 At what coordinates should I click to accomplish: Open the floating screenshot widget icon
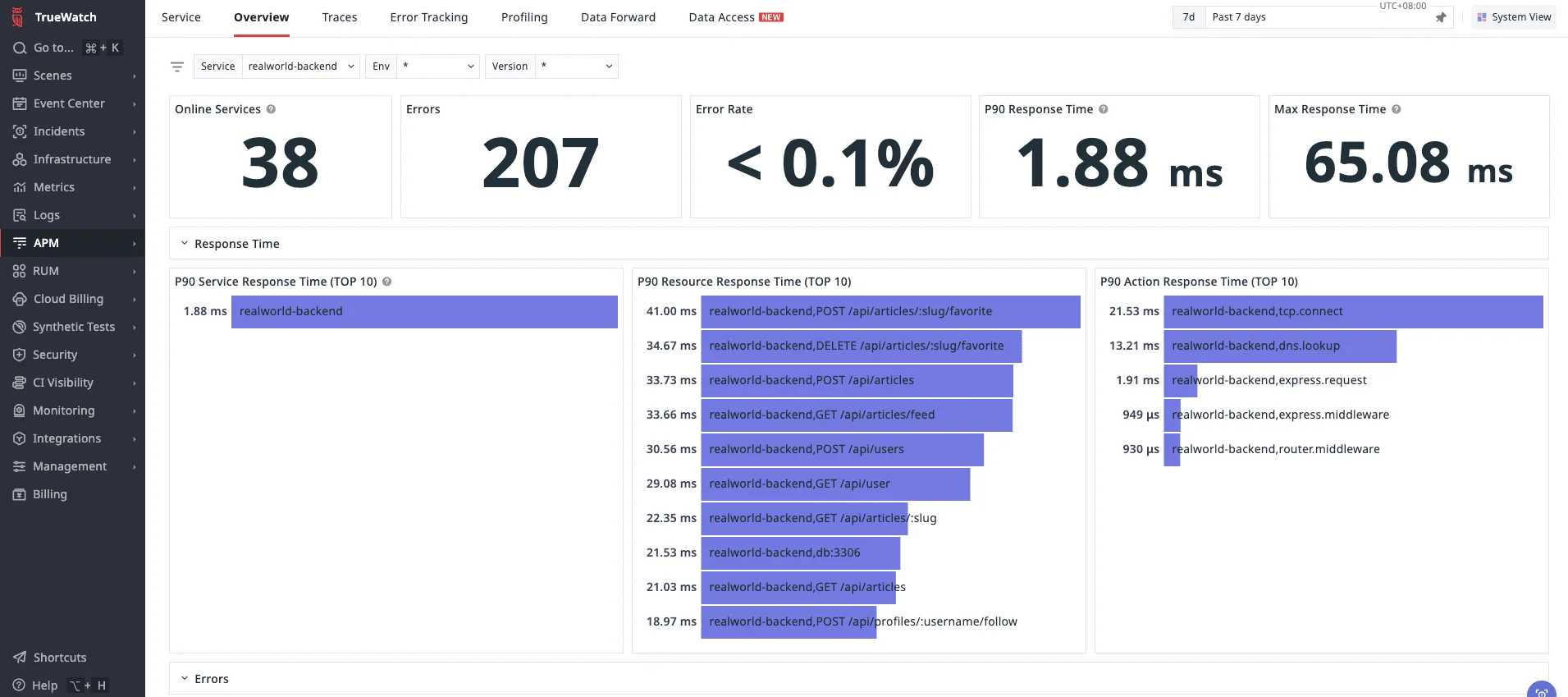(x=1542, y=690)
